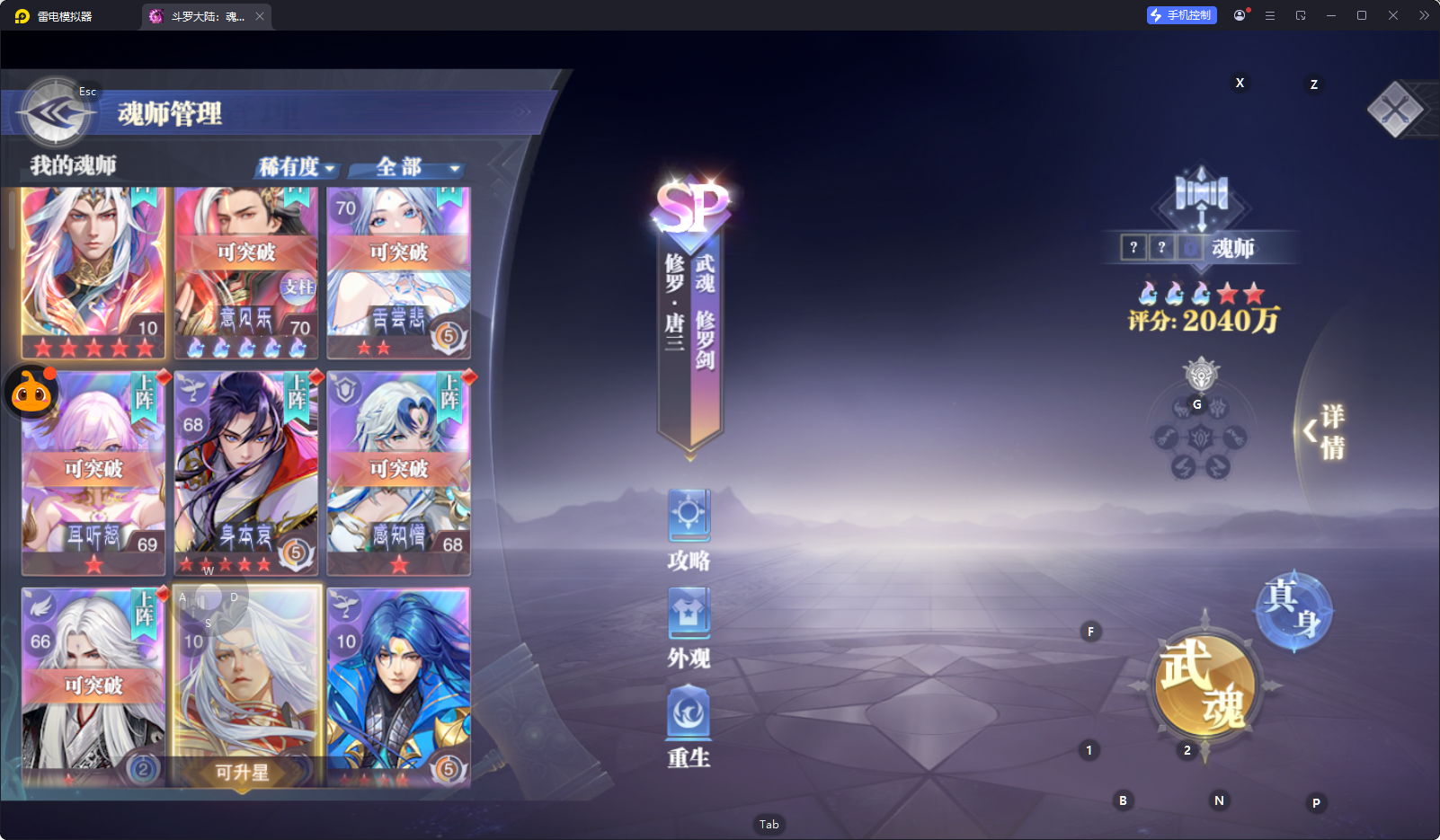1440x840 pixels.
Task: Open the emulator account icon
Action: [1240, 15]
